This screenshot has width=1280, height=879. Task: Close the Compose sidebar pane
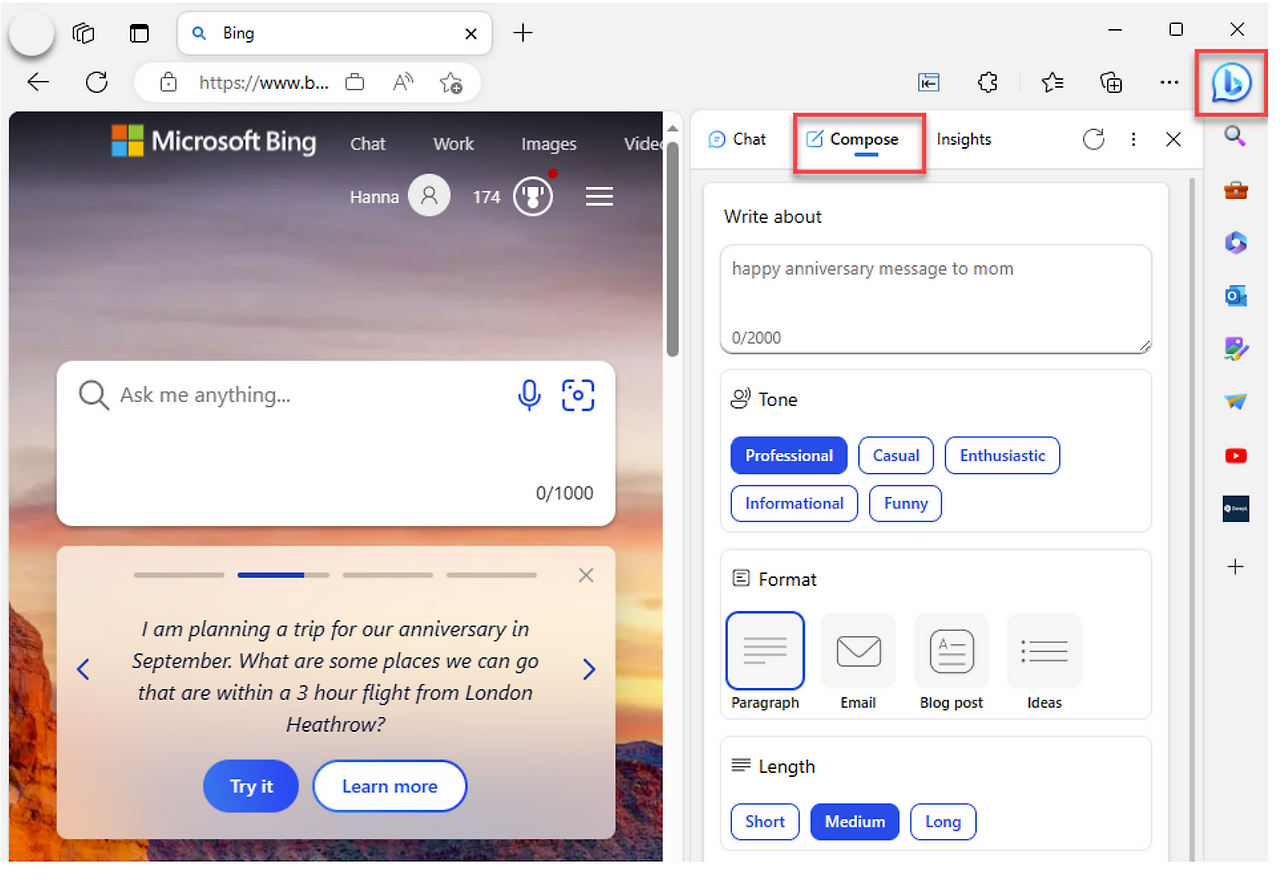click(1174, 139)
